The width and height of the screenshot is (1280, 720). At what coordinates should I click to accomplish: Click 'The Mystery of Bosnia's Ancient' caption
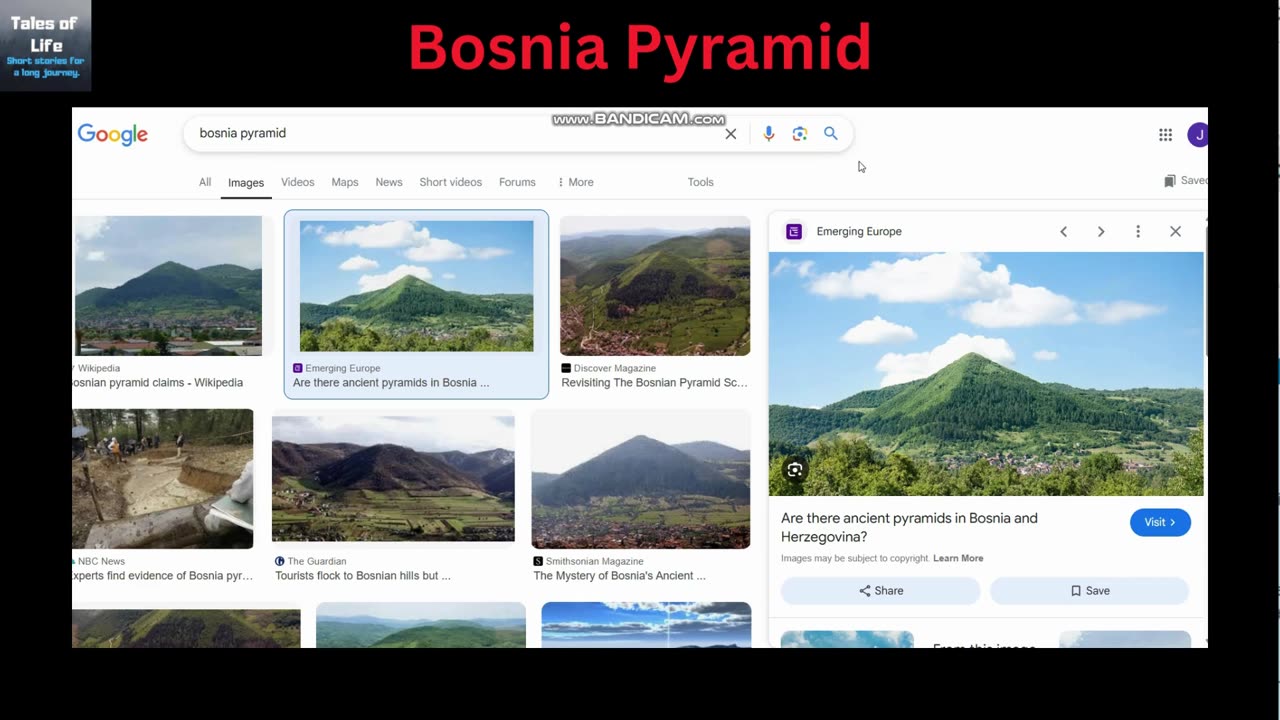(619, 576)
